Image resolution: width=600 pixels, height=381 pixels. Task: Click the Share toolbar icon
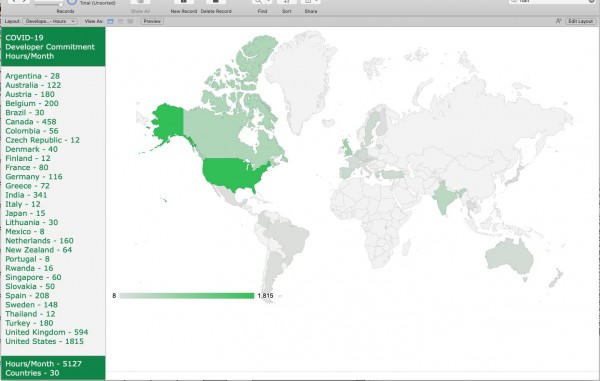[308, 2]
